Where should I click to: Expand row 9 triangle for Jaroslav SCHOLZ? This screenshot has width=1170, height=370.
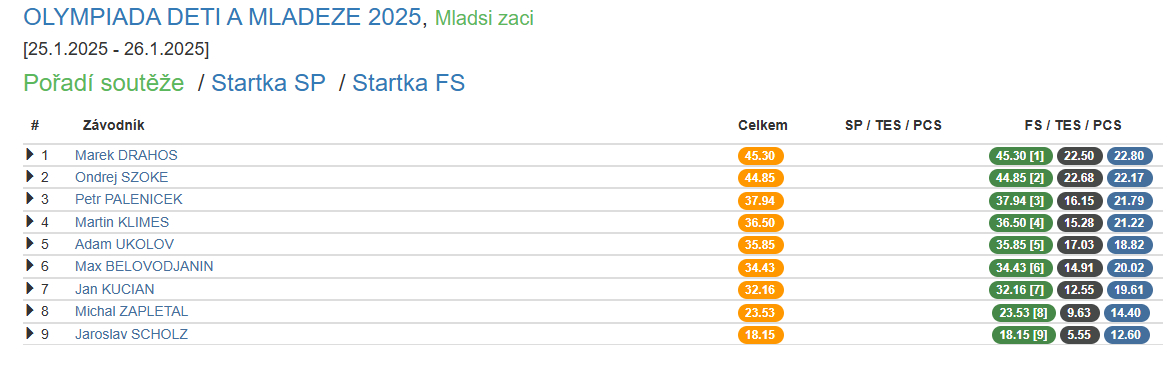point(31,334)
